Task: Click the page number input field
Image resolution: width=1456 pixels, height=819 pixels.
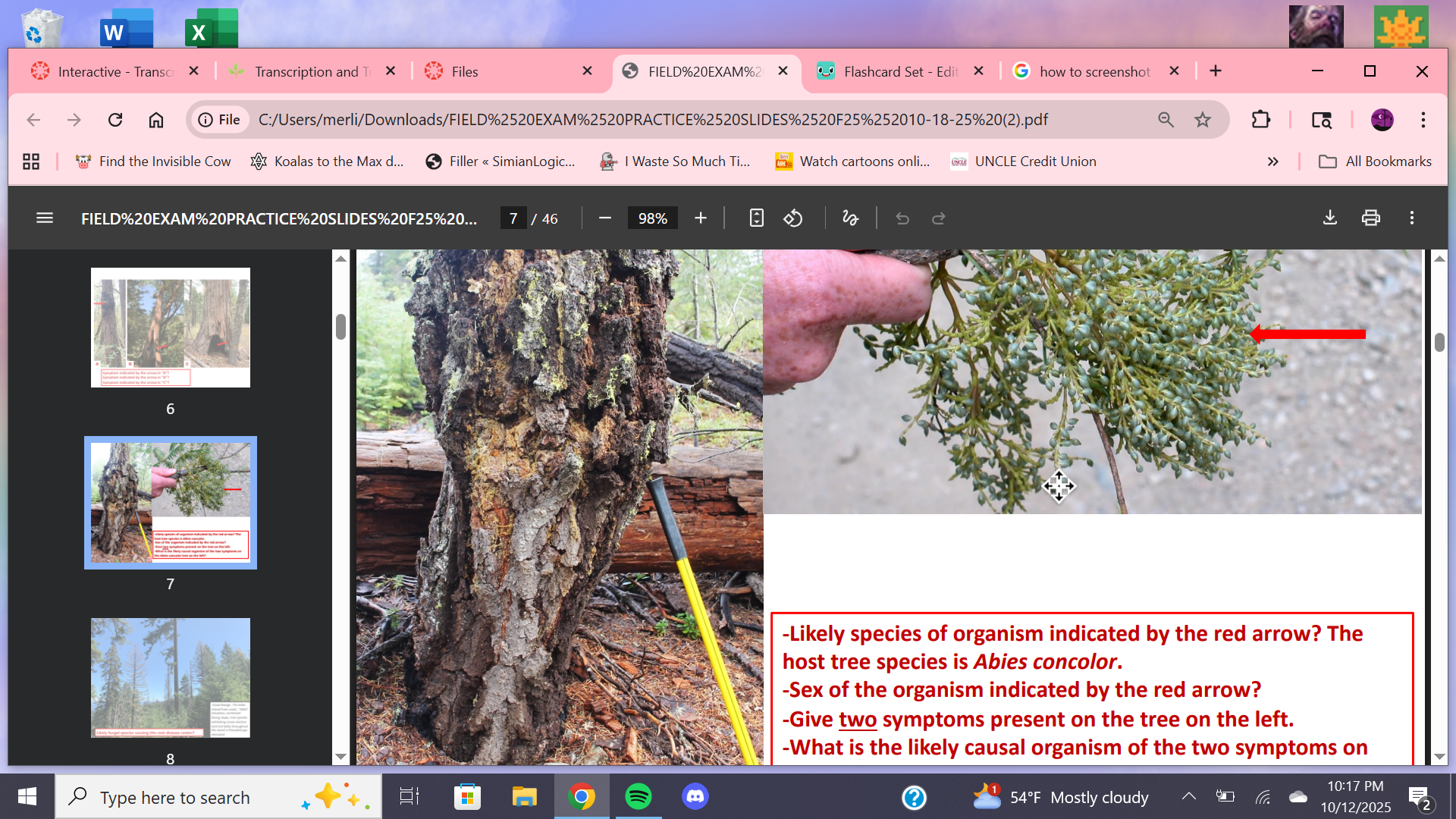Action: [x=513, y=218]
